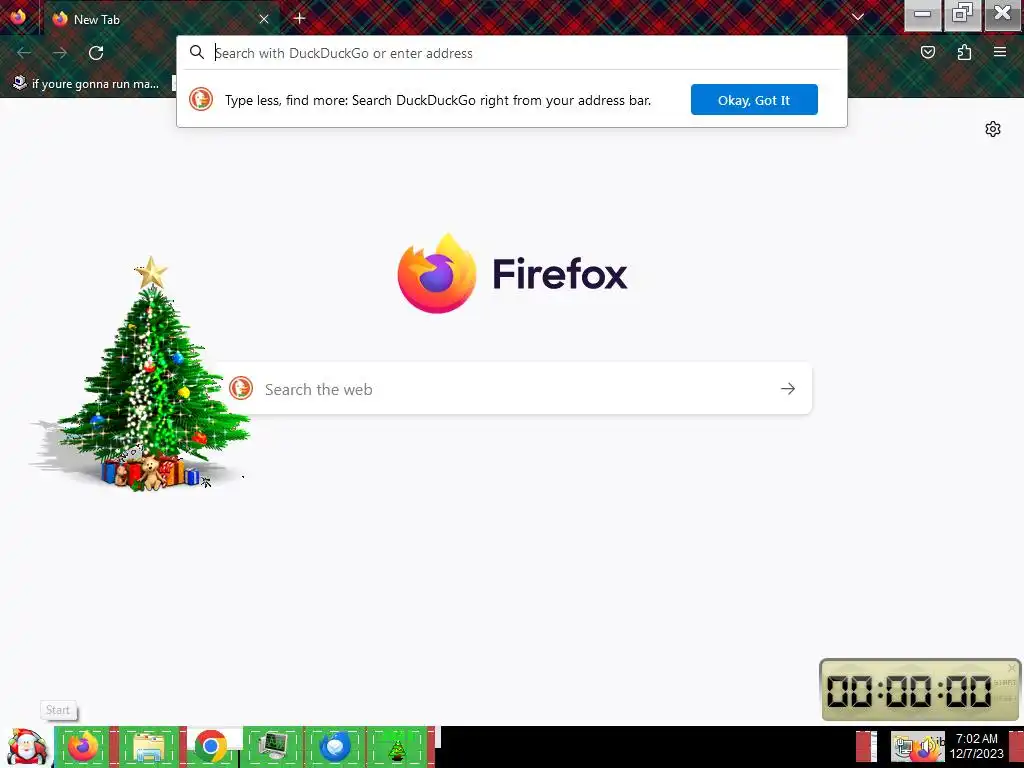
Task: Open a new tab with the plus button
Action: (x=300, y=18)
